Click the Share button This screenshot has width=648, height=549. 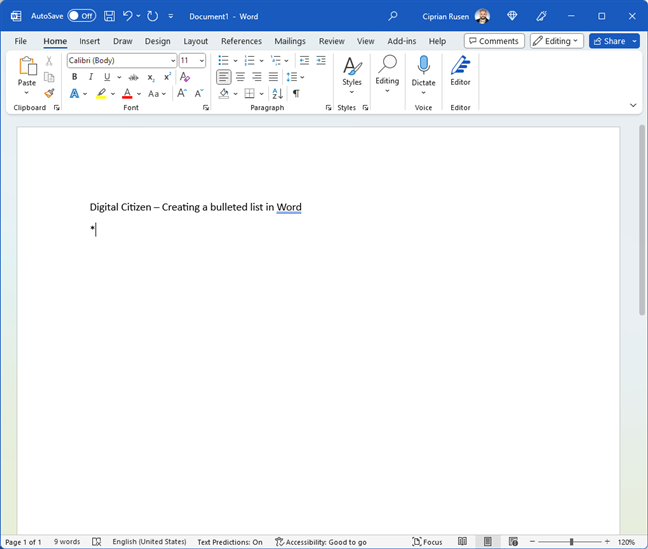(610, 41)
